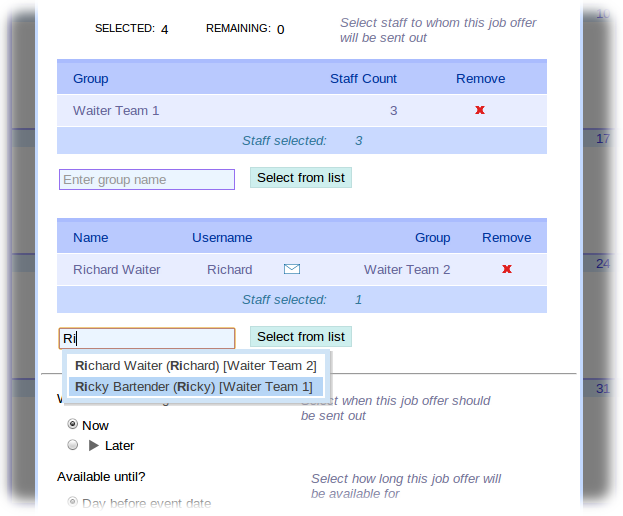Screen dimensions: 623x516
Task: Click the Username column header
Action: (x=222, y=238)
